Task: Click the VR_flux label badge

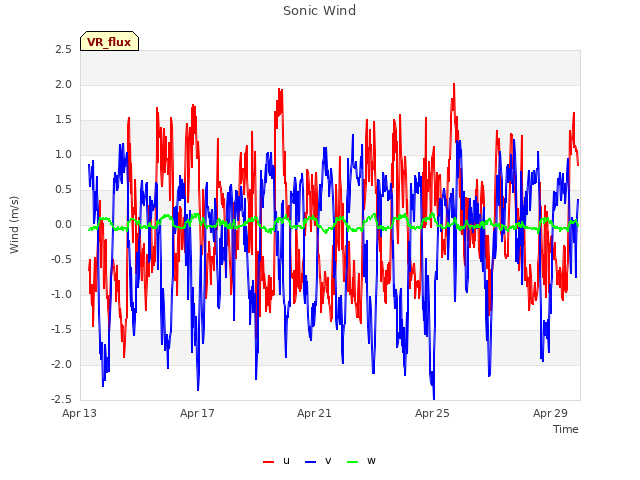Action: [109, 42]
